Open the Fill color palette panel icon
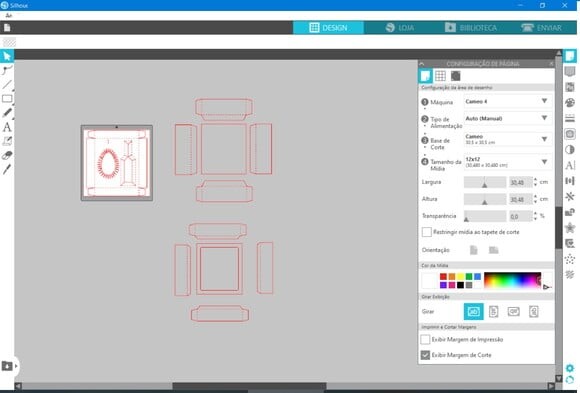This screenshot has height=393, width=580. click(x=570, y=103)
